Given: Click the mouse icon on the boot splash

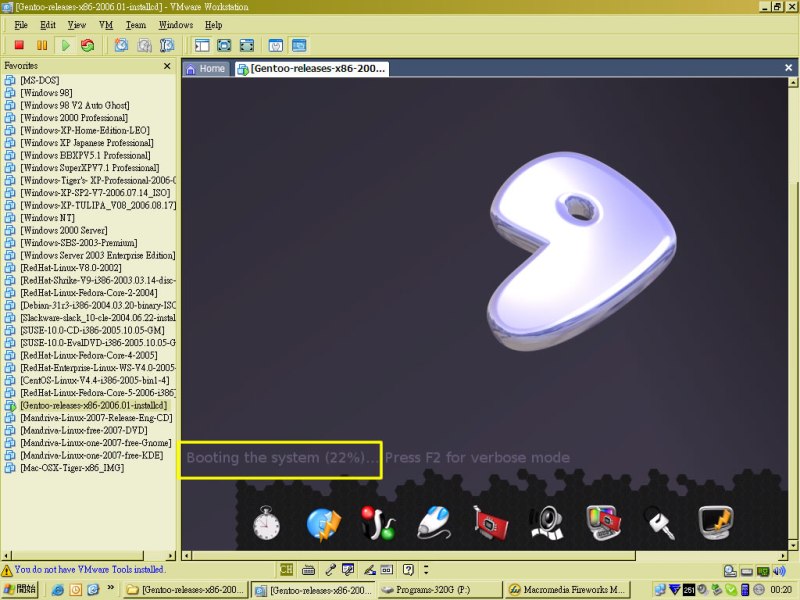Looking at the screenshot, I should point(434,522).
